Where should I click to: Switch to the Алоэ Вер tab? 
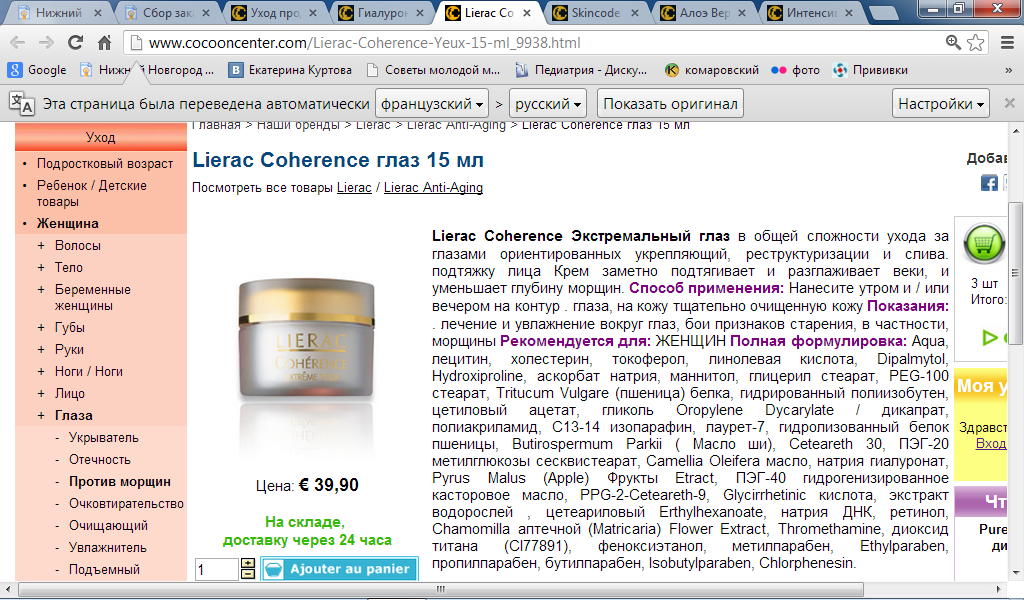(704, 13)
